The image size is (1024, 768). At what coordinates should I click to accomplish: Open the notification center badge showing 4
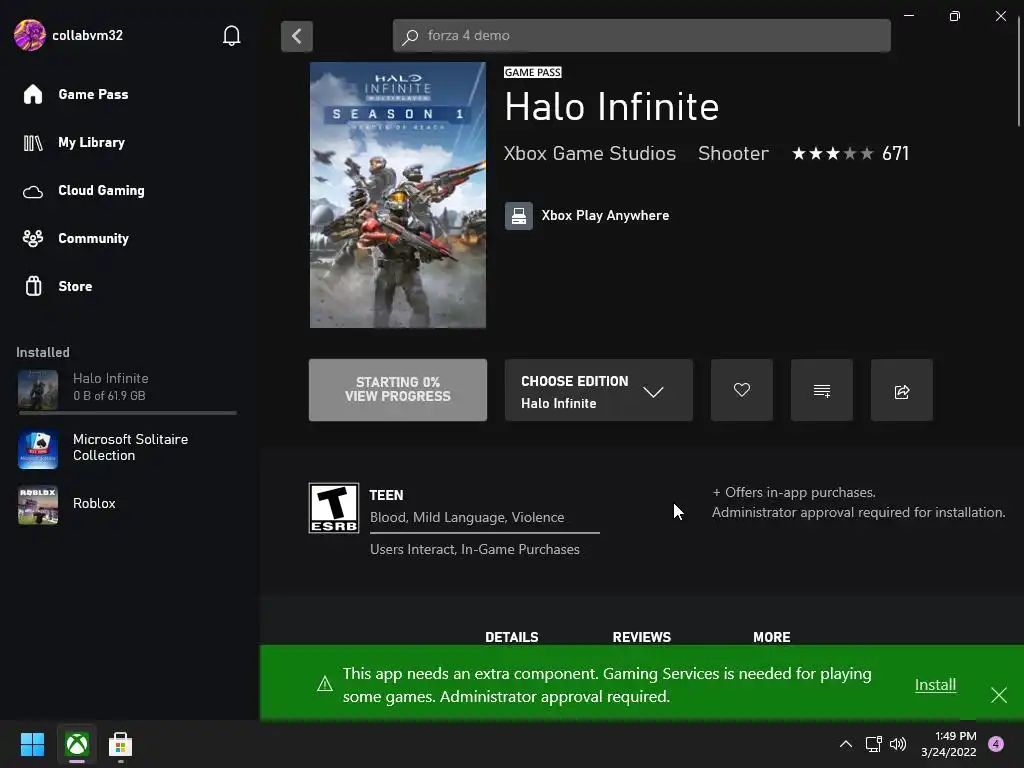(996, 744)
